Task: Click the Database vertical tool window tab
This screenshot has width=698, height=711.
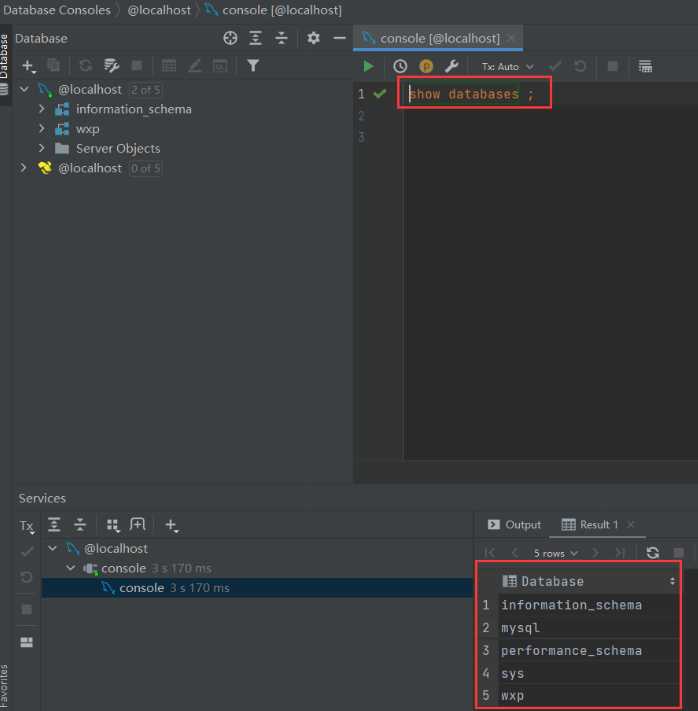Action: pos(5,64)
